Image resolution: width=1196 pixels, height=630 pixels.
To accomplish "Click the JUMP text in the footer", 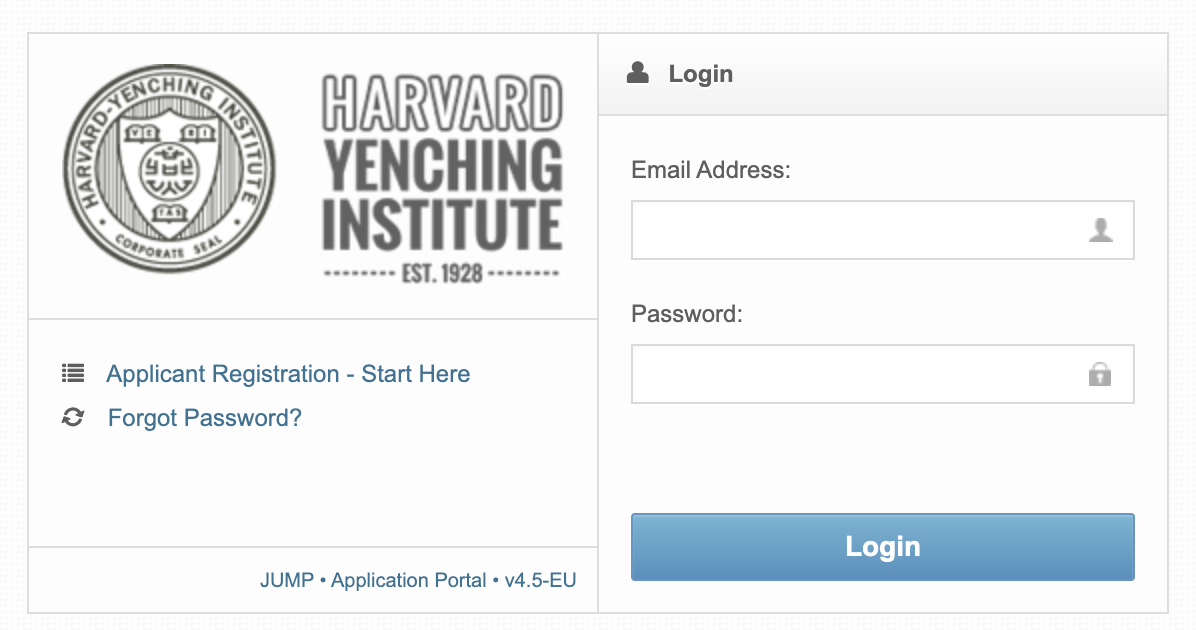I will (287, 580).
